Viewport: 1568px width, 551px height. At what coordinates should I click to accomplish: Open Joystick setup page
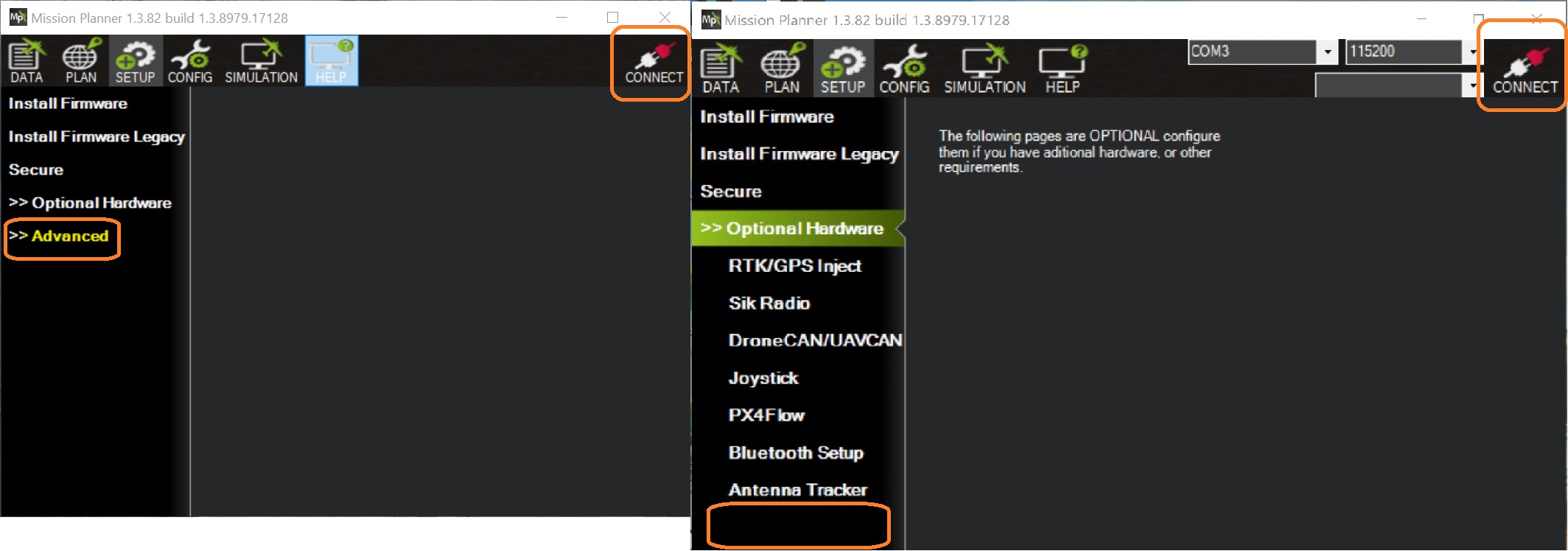point(763,378)
